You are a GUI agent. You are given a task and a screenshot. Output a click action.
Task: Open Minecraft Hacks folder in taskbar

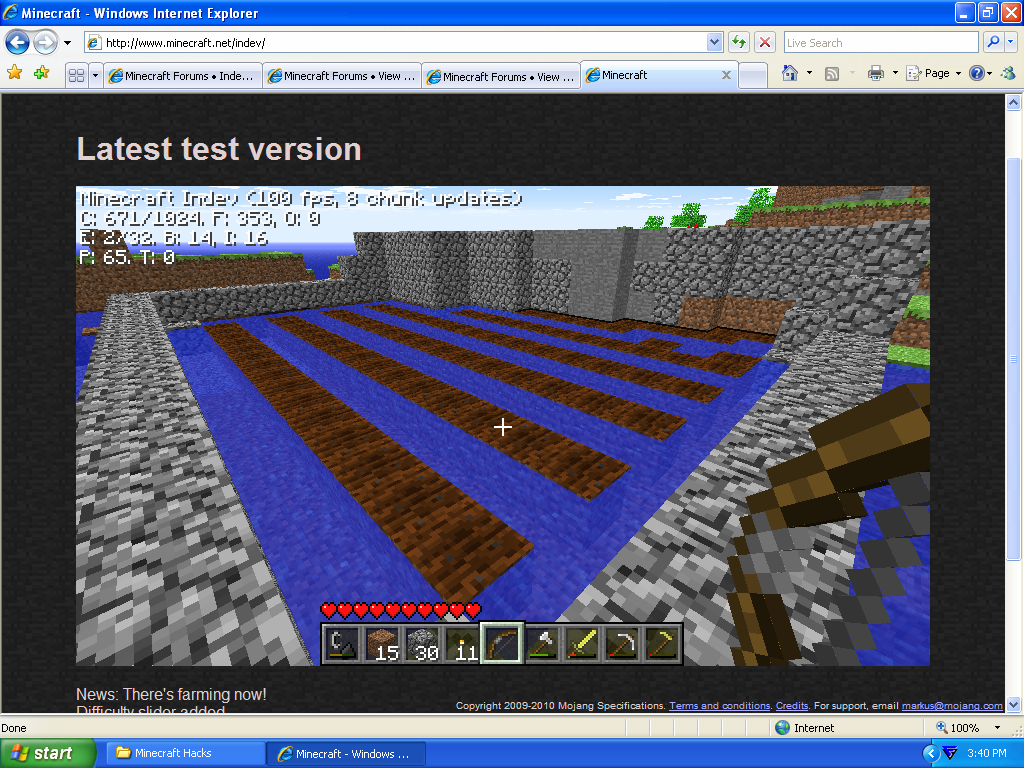pos(185,753)
